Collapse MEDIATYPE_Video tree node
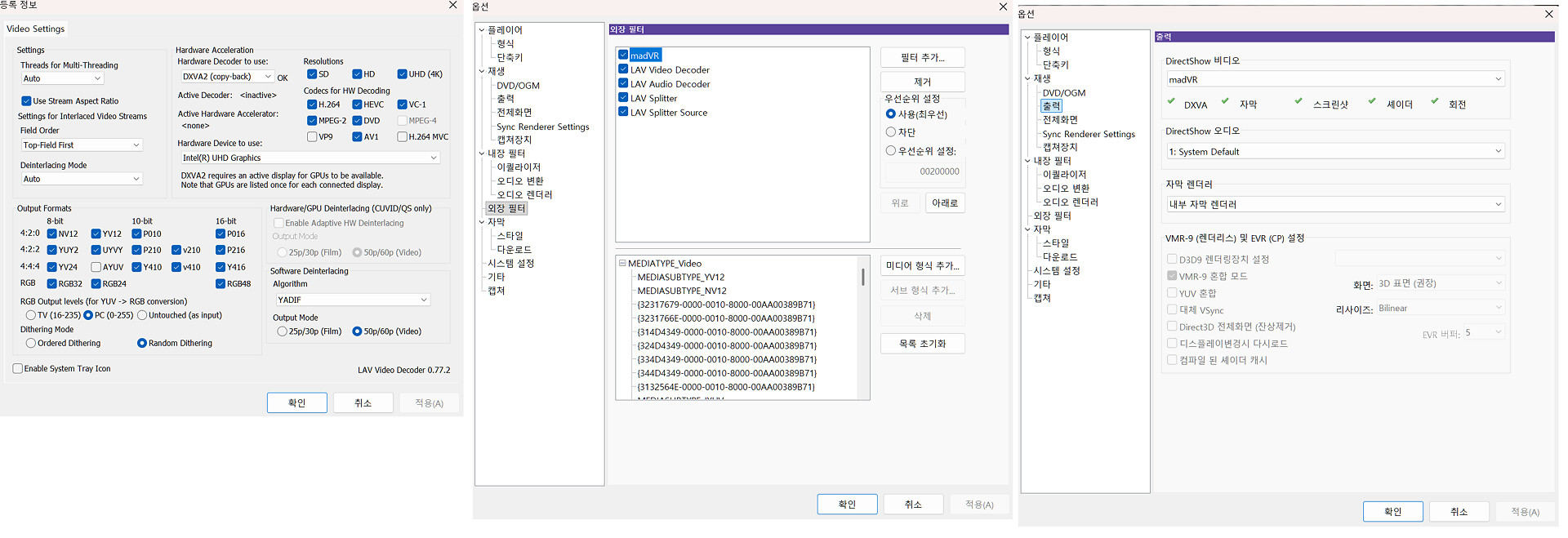The image size is (1568, 538). (x=622, y=264)
